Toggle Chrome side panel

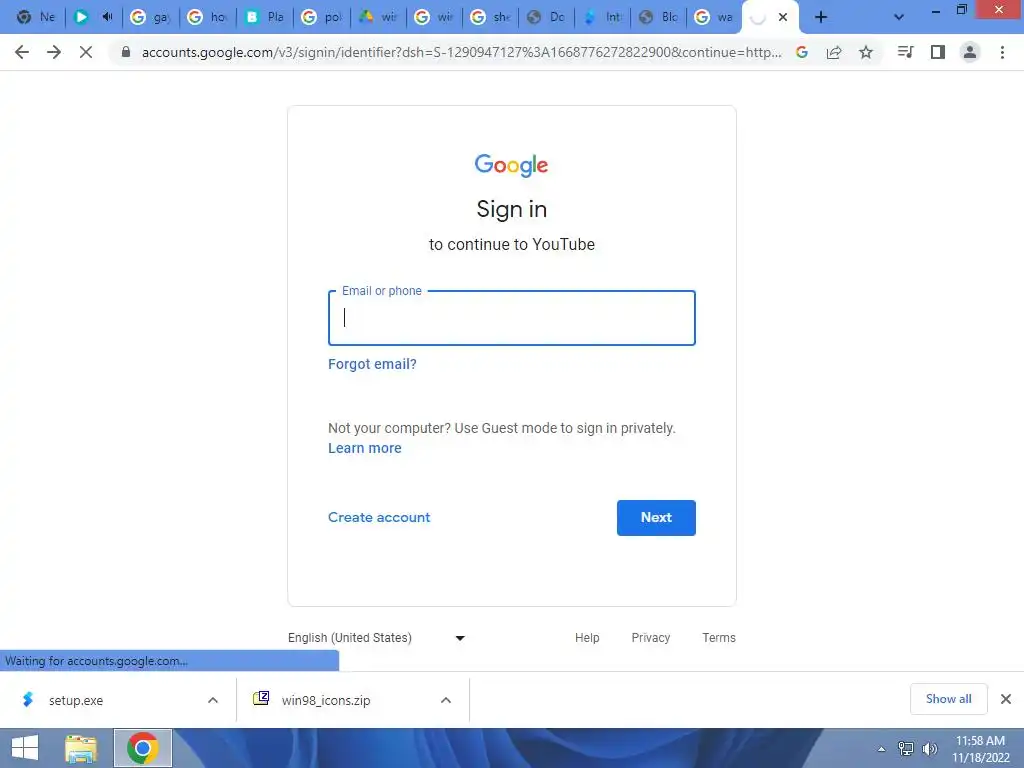[x=938, y=52]
